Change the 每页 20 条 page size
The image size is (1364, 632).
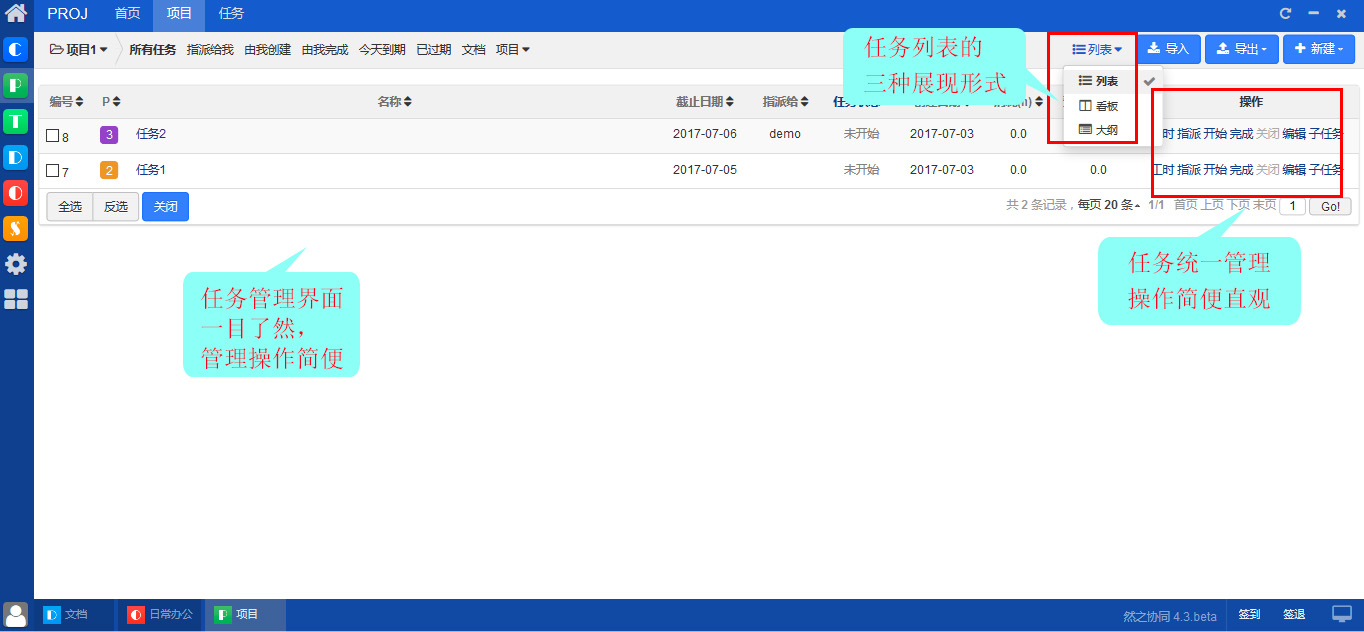[1108, 205]
